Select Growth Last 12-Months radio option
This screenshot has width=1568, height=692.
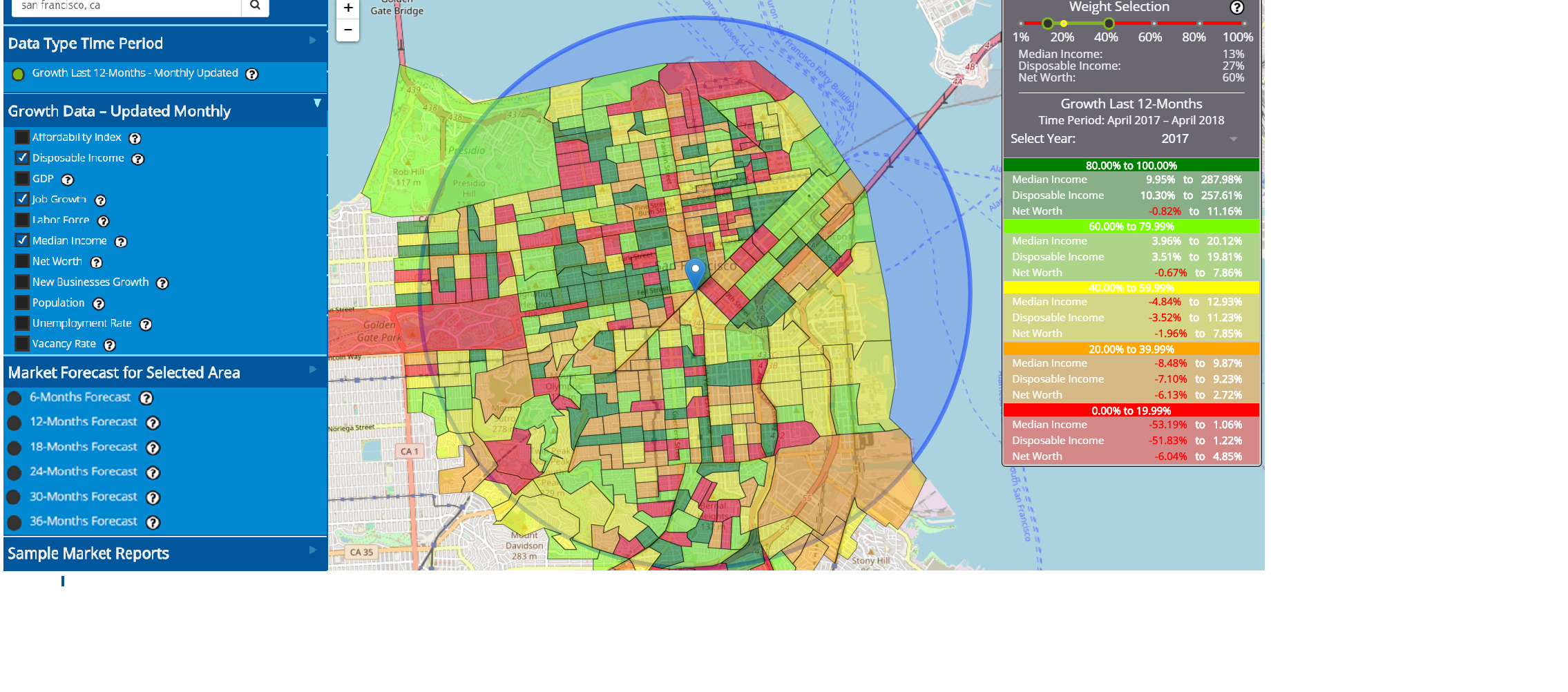pyautogui.click(x=19, y=74)
